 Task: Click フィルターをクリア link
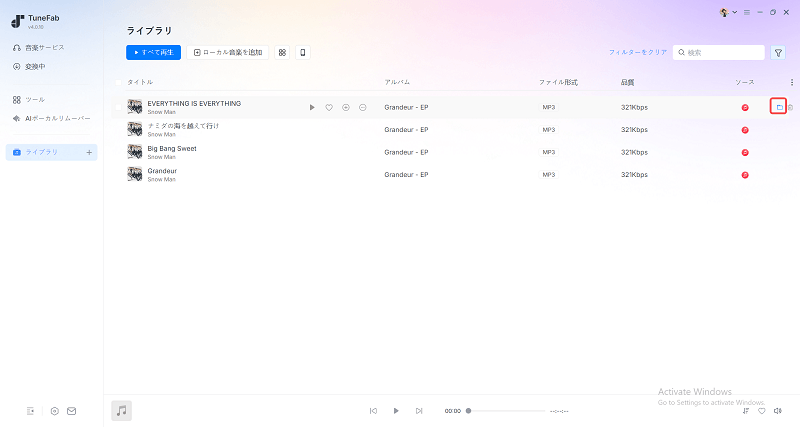638,53
